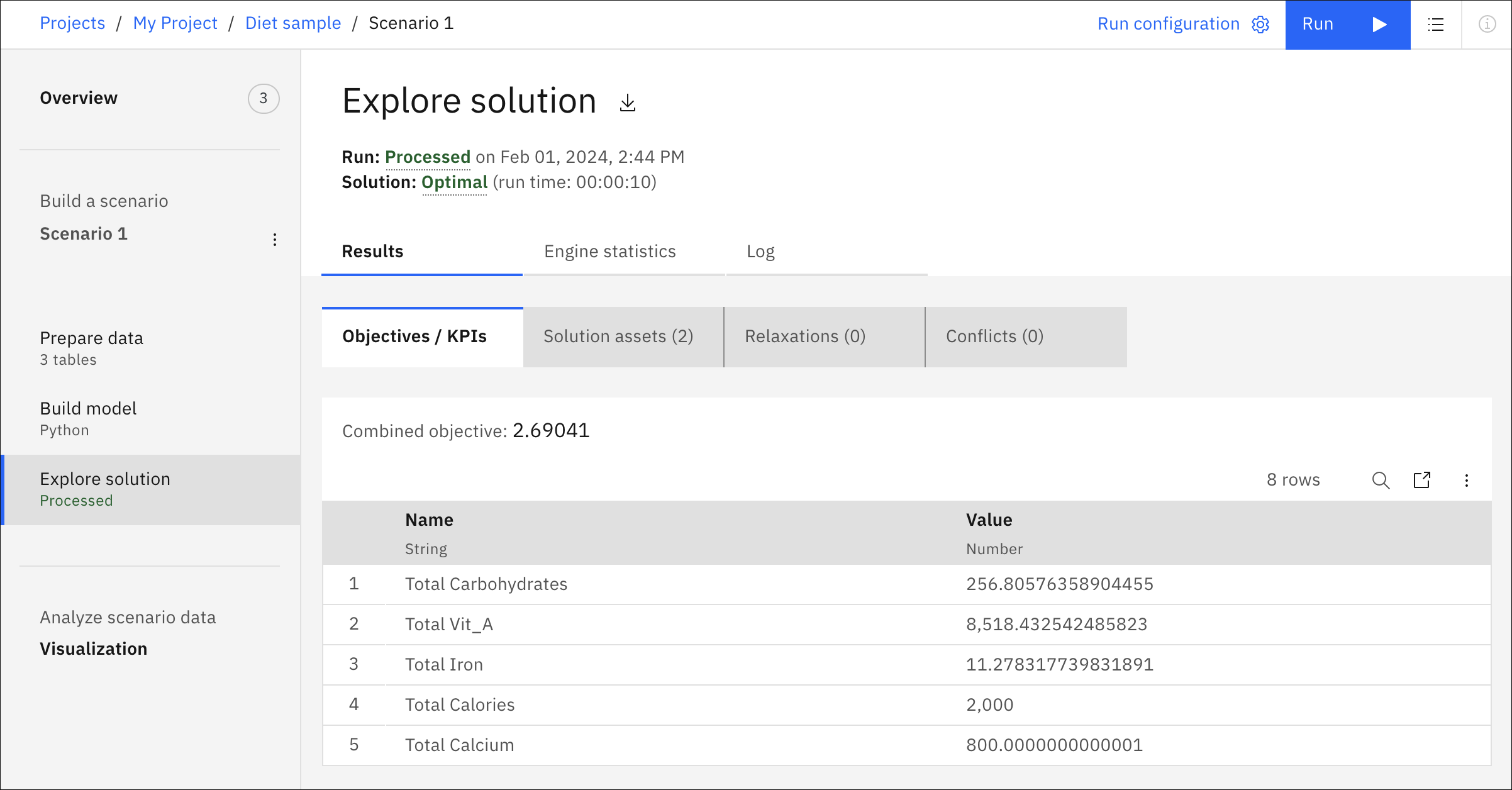Click row number 1 in KPI table
1512x790 pixels.
click(354, 584)
